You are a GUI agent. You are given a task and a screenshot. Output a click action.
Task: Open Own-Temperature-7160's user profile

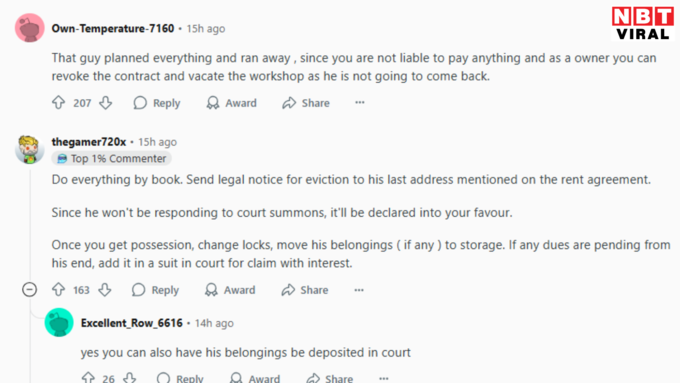click(x=113, y=29)
